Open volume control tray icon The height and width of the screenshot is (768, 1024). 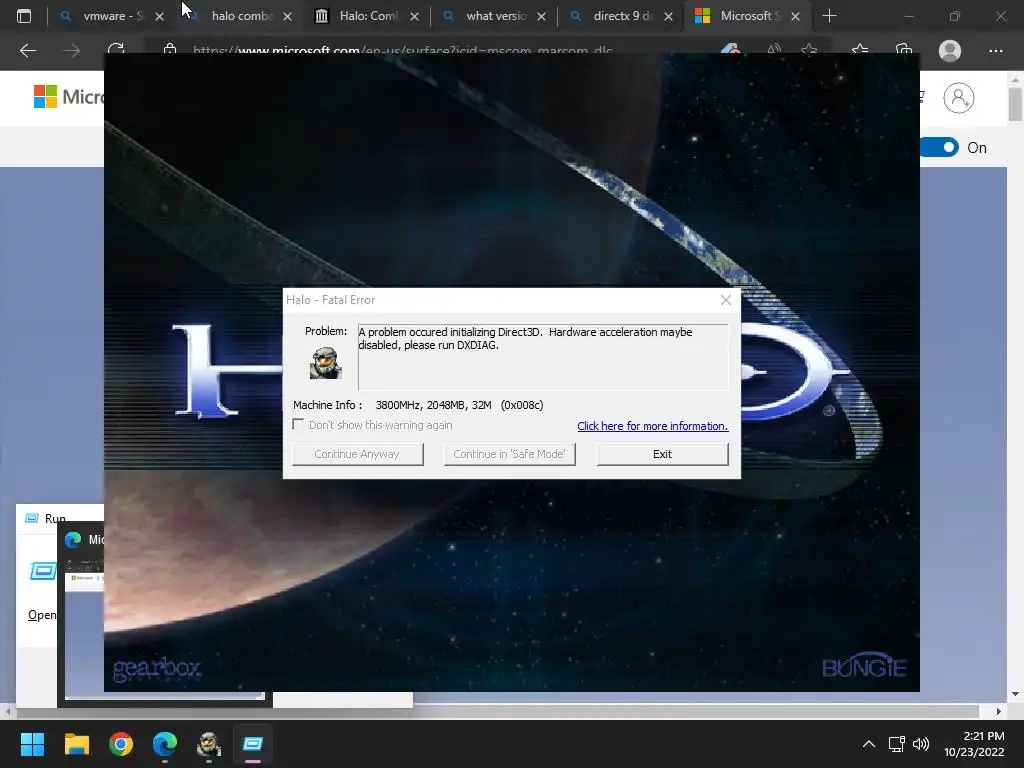[921, 744]
